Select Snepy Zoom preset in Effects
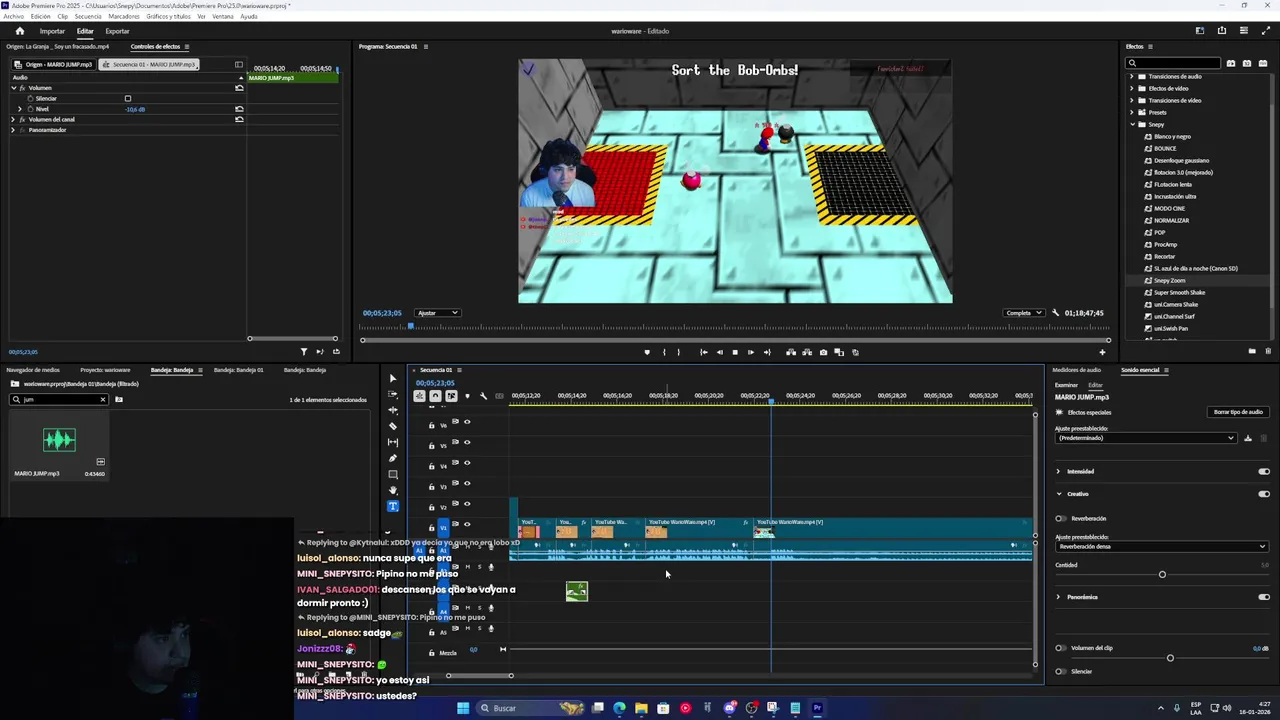The height and width of the screenshot is (720, 1280). [1169, 280]
